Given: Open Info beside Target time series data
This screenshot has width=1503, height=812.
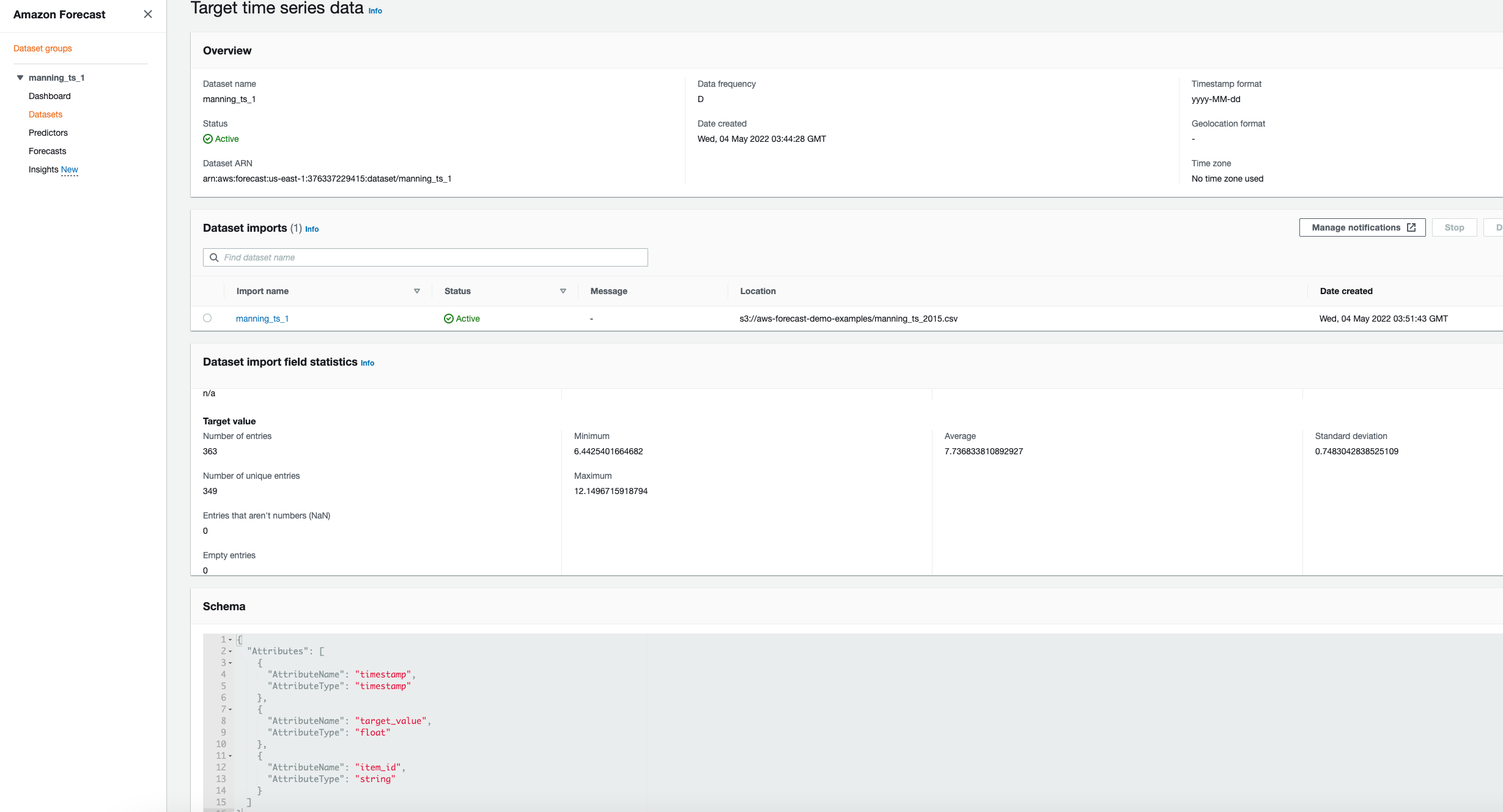Looking at the screenshot, I should pos(375,11).
